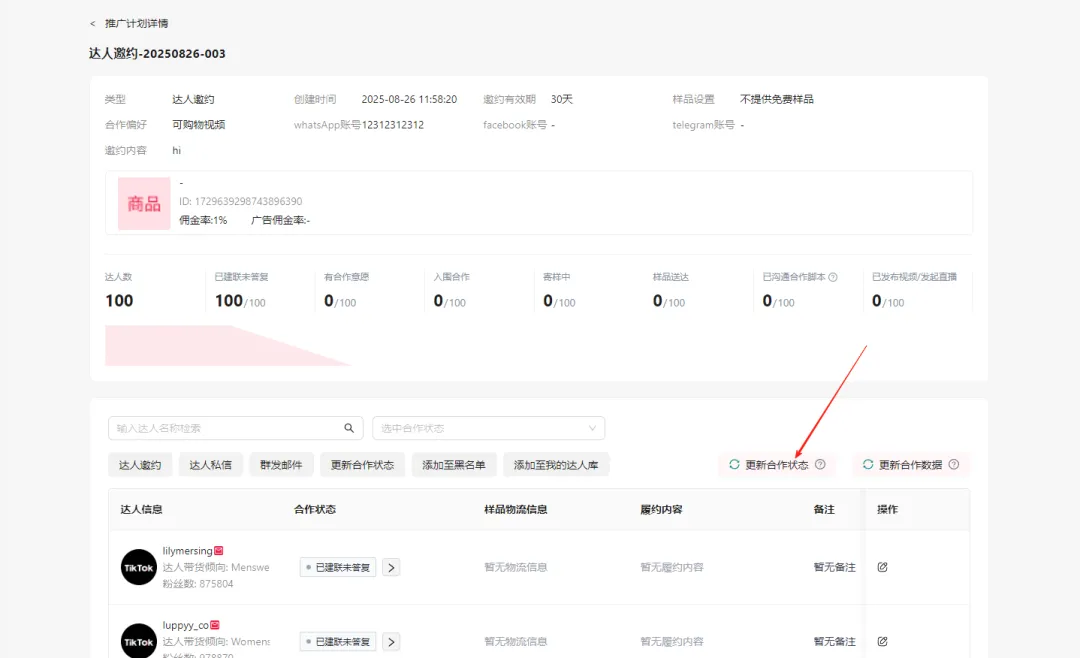Click the 不提供免费样品 sample setting value
Screen dimensions: 1080x658
pos(776,99)
